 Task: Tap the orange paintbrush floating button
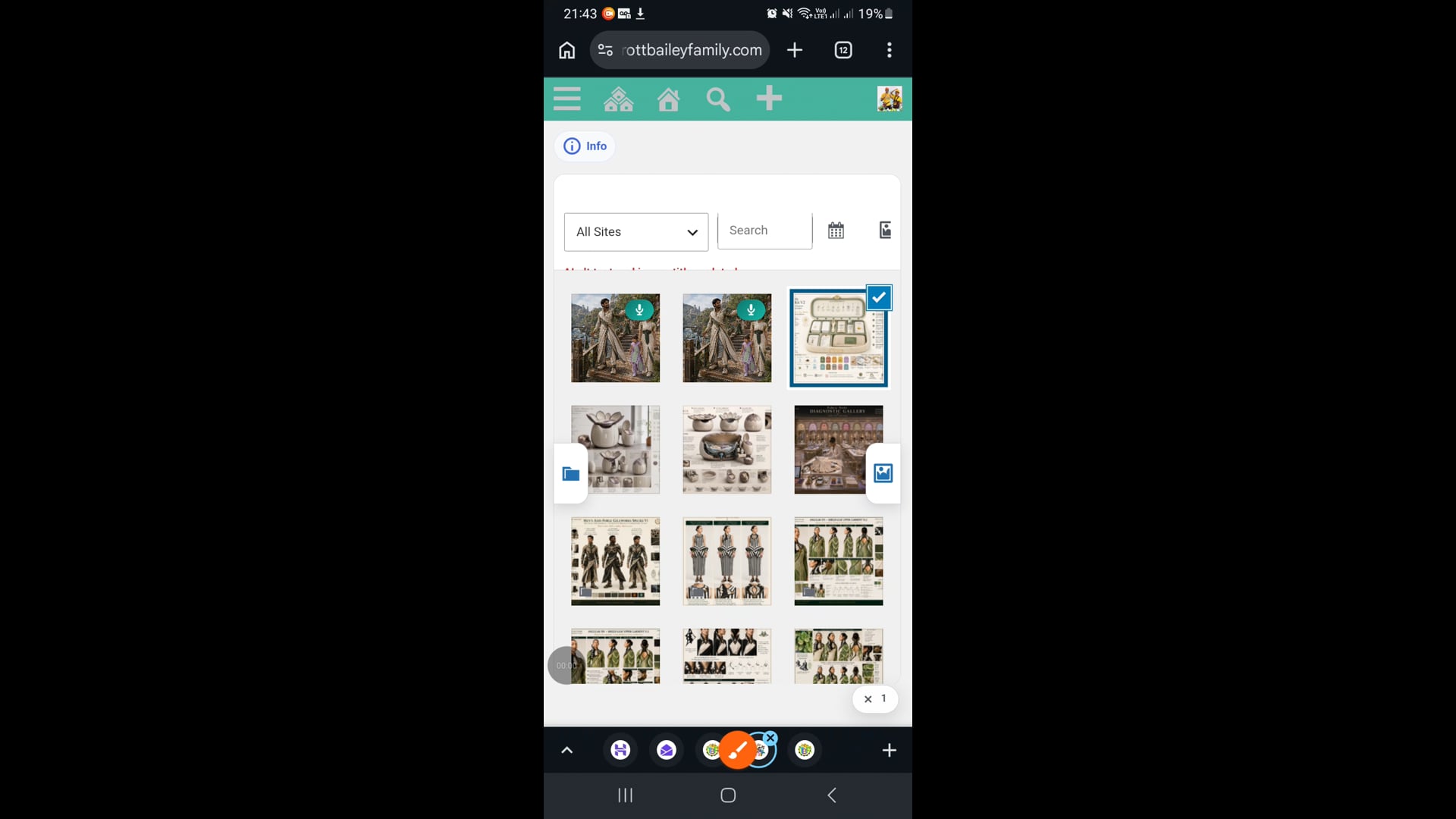pyautogui.click(x=737, y=751)
